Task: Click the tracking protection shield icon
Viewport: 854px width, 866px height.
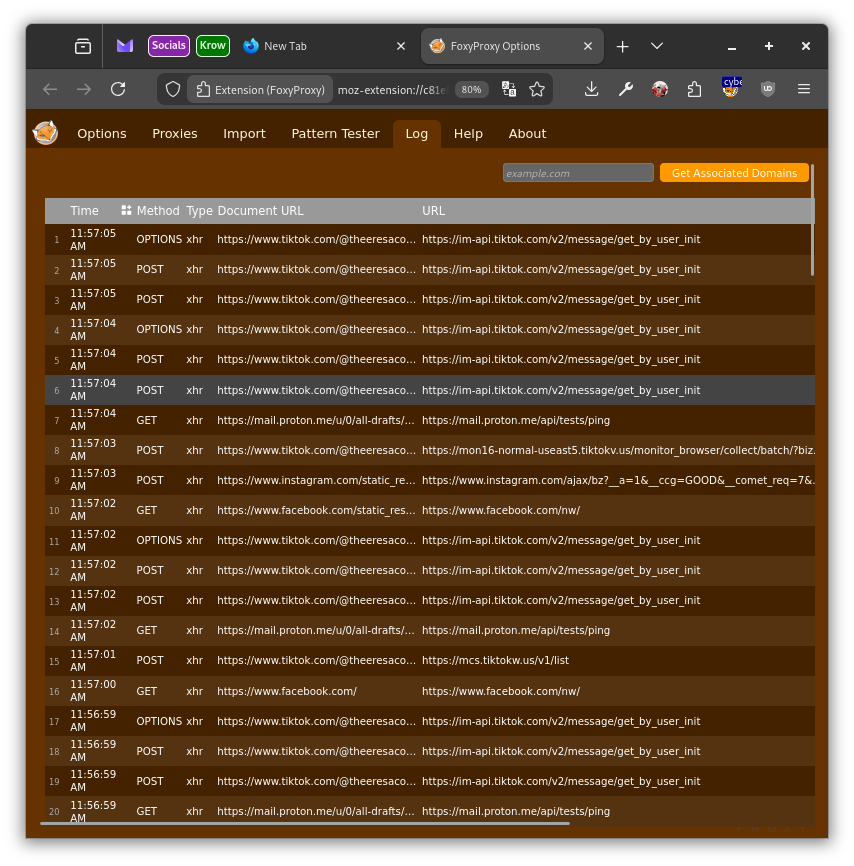Action: tap(173, 89)
